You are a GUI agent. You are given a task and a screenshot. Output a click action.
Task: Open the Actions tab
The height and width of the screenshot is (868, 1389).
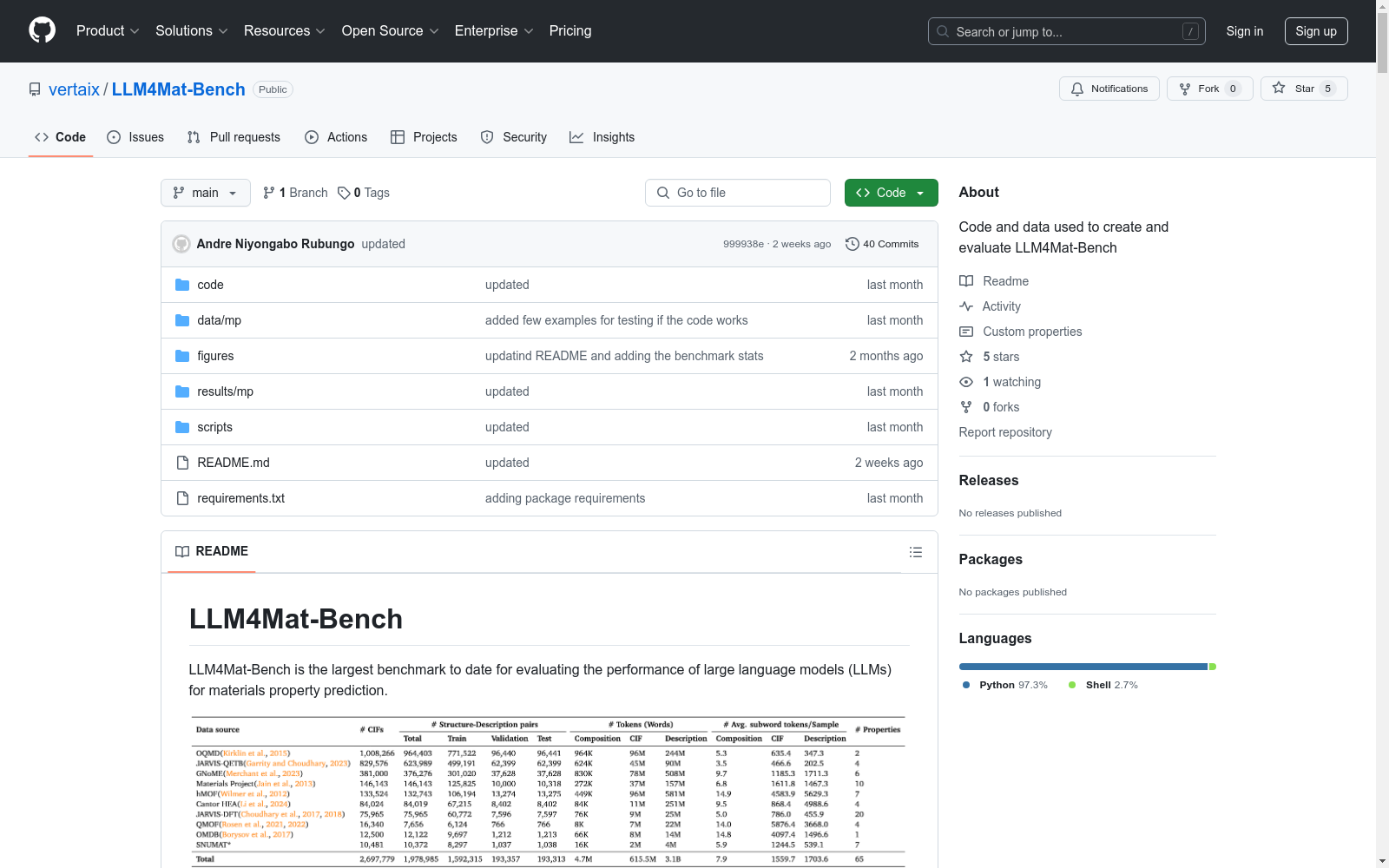(x=336, y=137)
